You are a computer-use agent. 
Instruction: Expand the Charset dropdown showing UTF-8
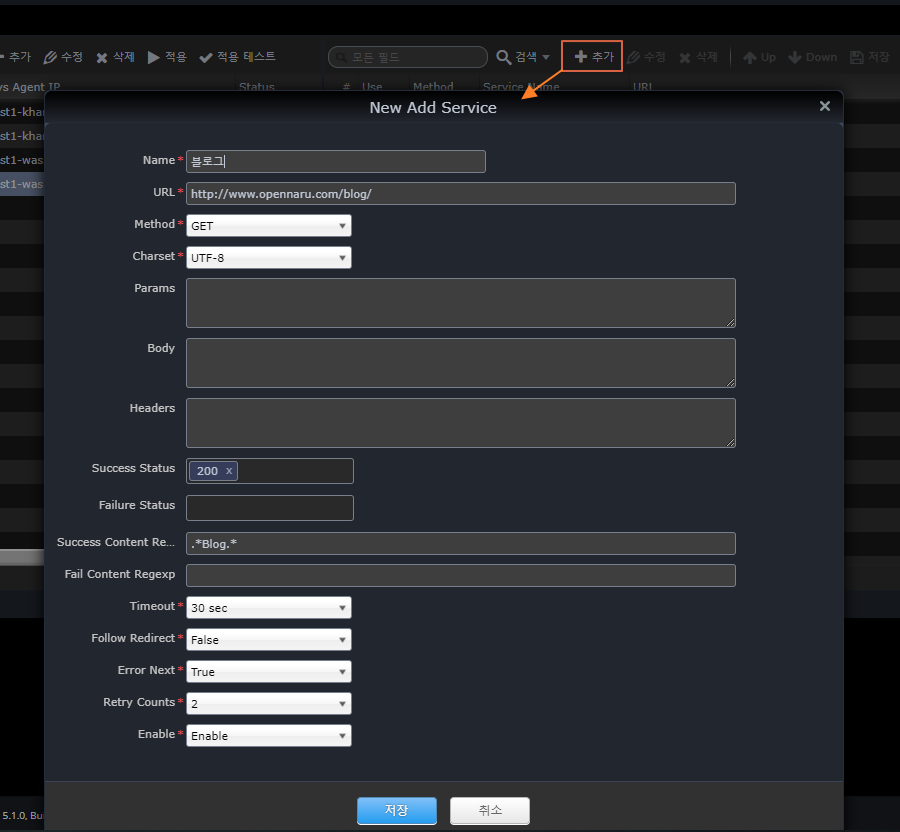(268, 258)
